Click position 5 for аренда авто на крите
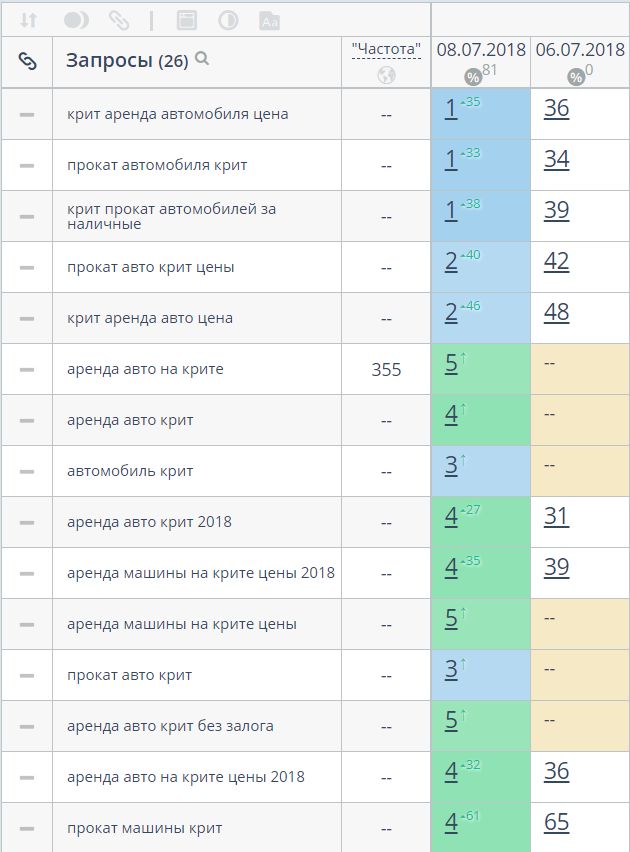The image size is (630, 852). point(451,365)
